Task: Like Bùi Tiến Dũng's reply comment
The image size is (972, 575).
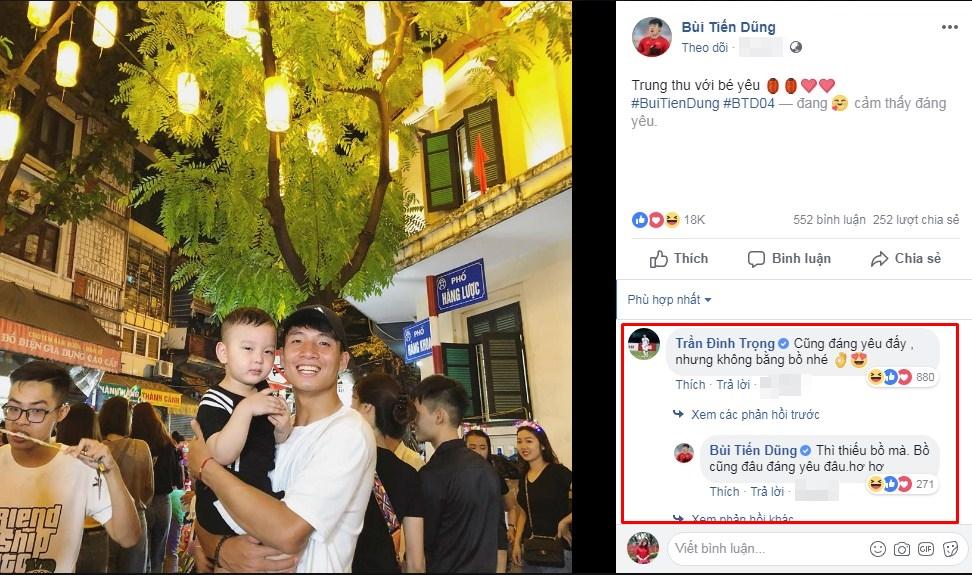Action: tap(724, 491)
